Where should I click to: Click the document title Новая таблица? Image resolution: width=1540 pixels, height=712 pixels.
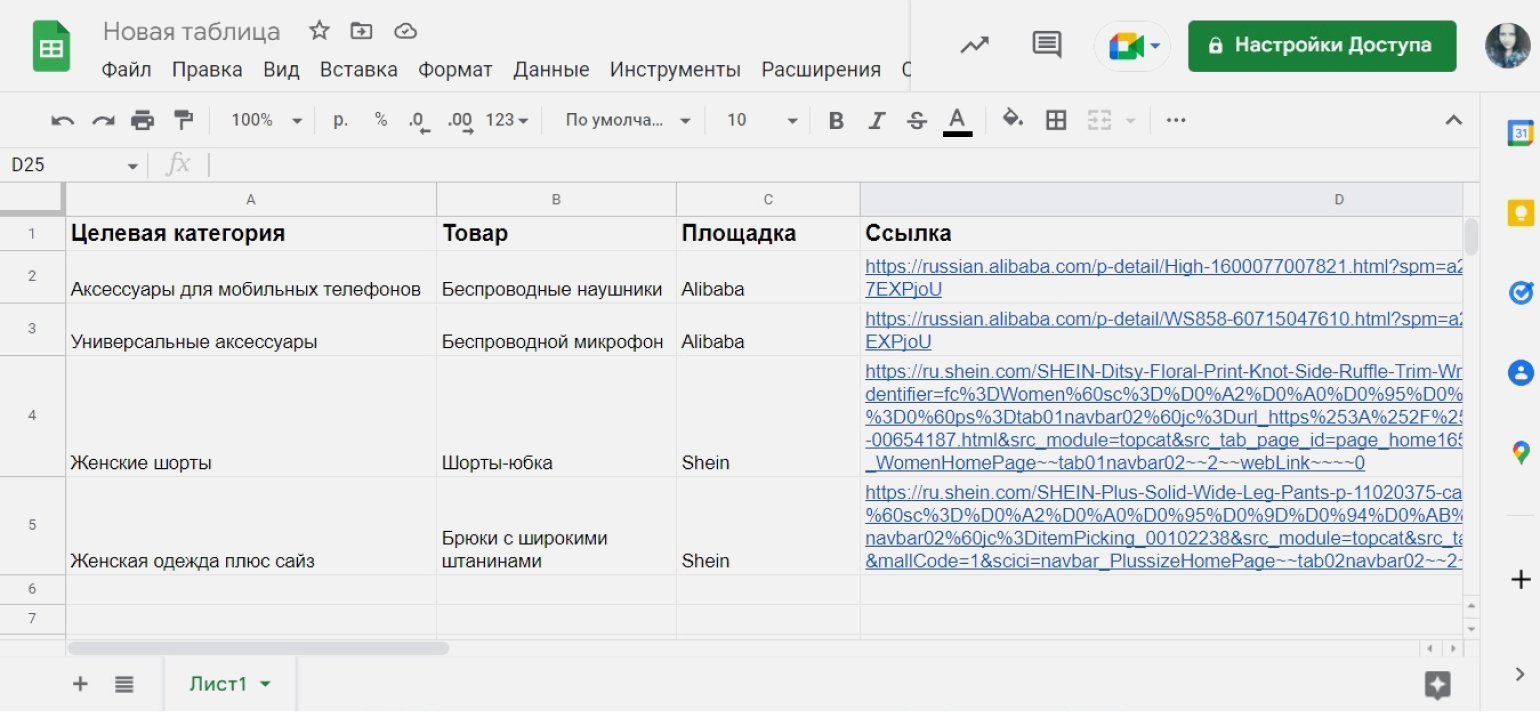191,31
